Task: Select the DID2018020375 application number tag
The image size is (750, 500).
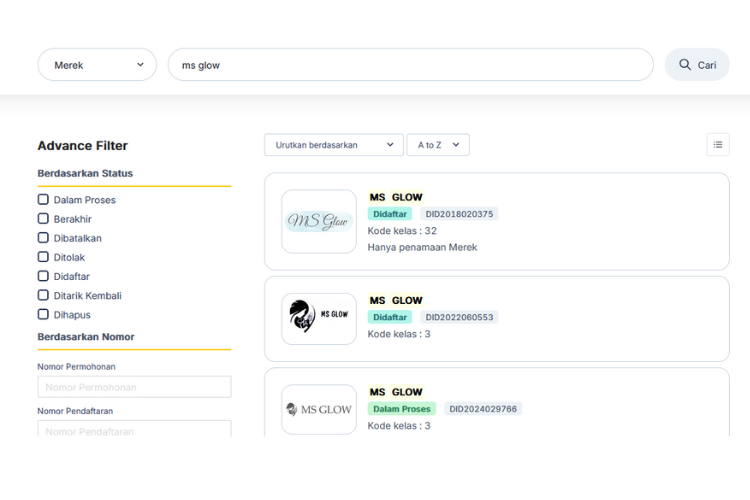Action: pos(459,214)
